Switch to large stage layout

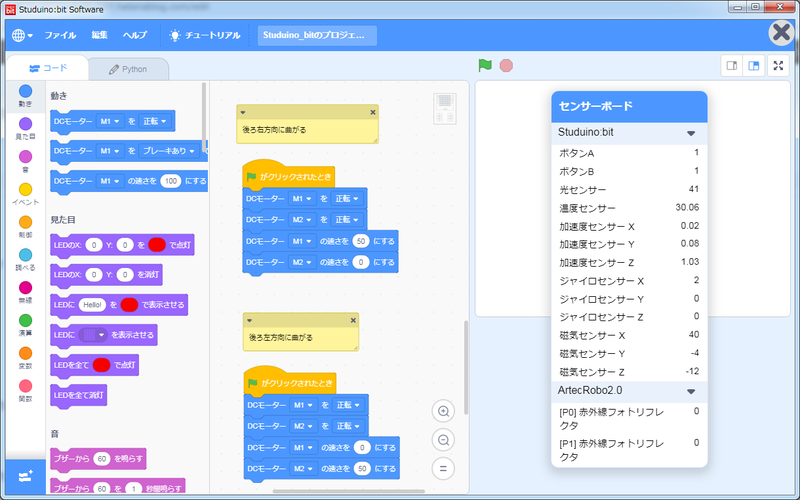tap(754, 66)
